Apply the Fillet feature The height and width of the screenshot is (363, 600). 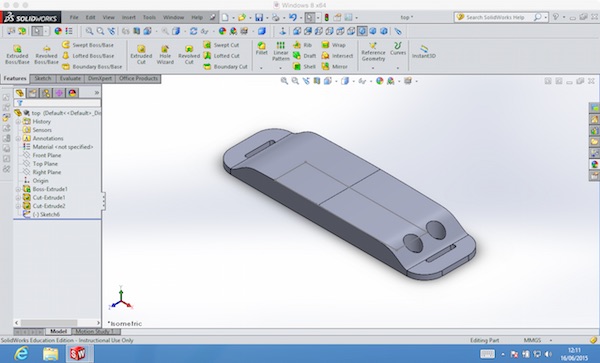coord(262,49)
